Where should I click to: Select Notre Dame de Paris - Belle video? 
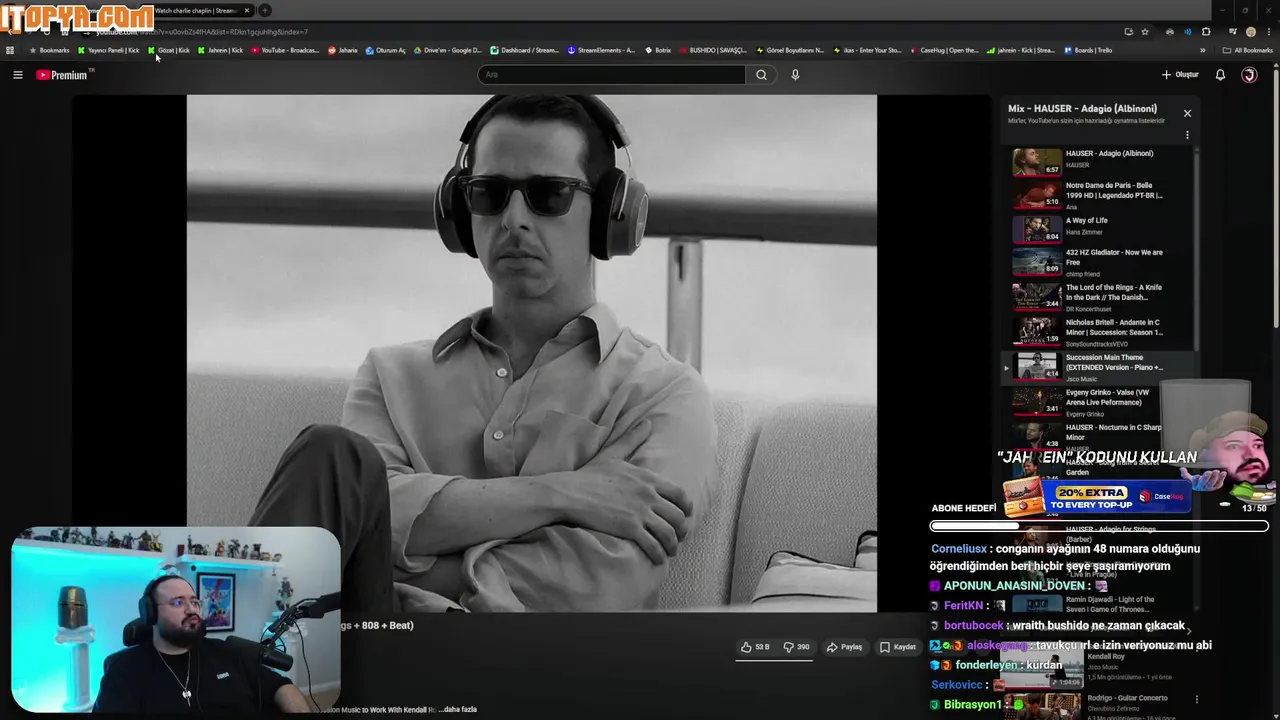pyautogui.click(x=1097, y=194)
